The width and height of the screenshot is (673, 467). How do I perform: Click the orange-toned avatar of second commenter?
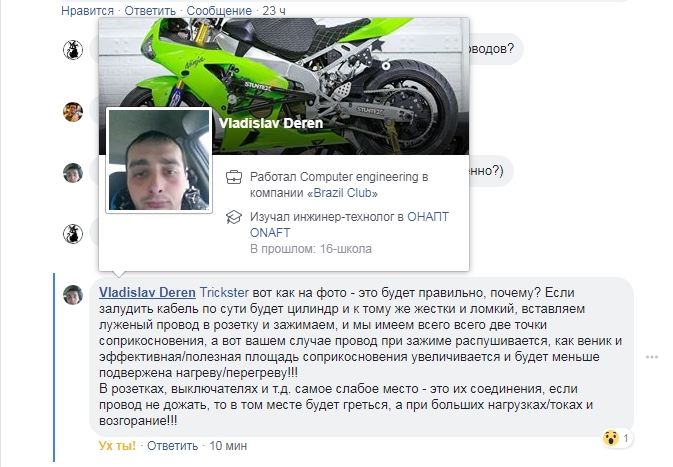[73, 112]
